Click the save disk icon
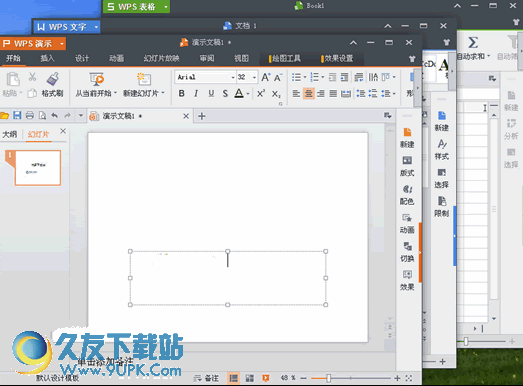 (x=17, y=115)
